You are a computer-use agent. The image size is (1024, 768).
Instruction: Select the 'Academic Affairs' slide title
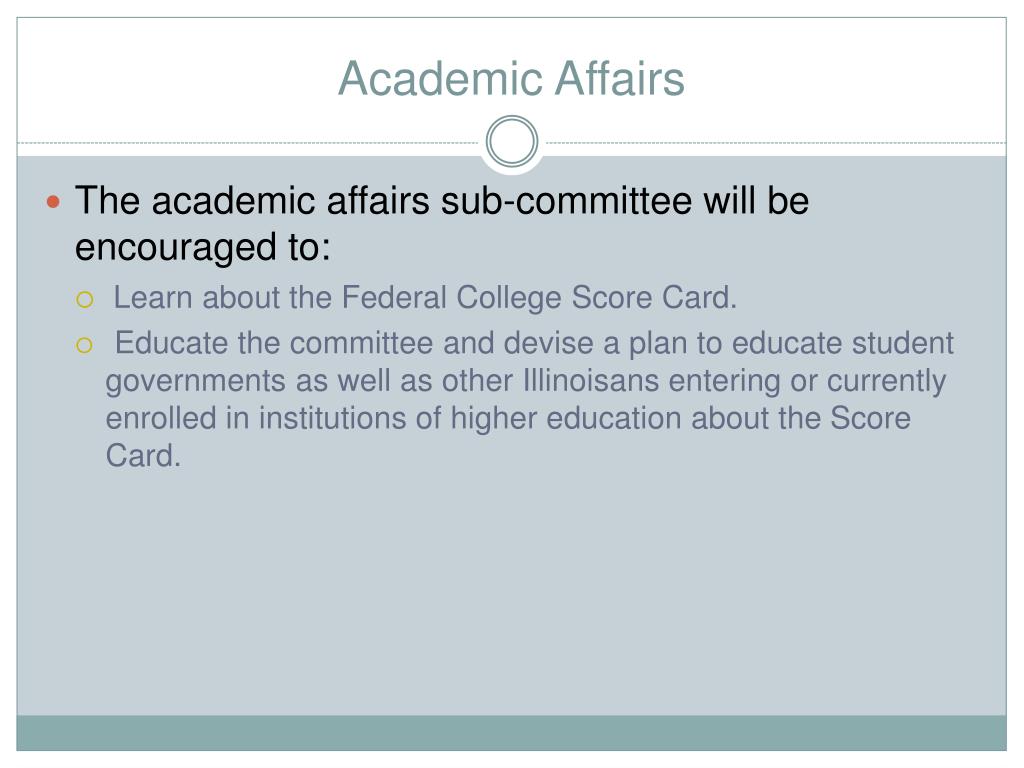pos(511,78)
